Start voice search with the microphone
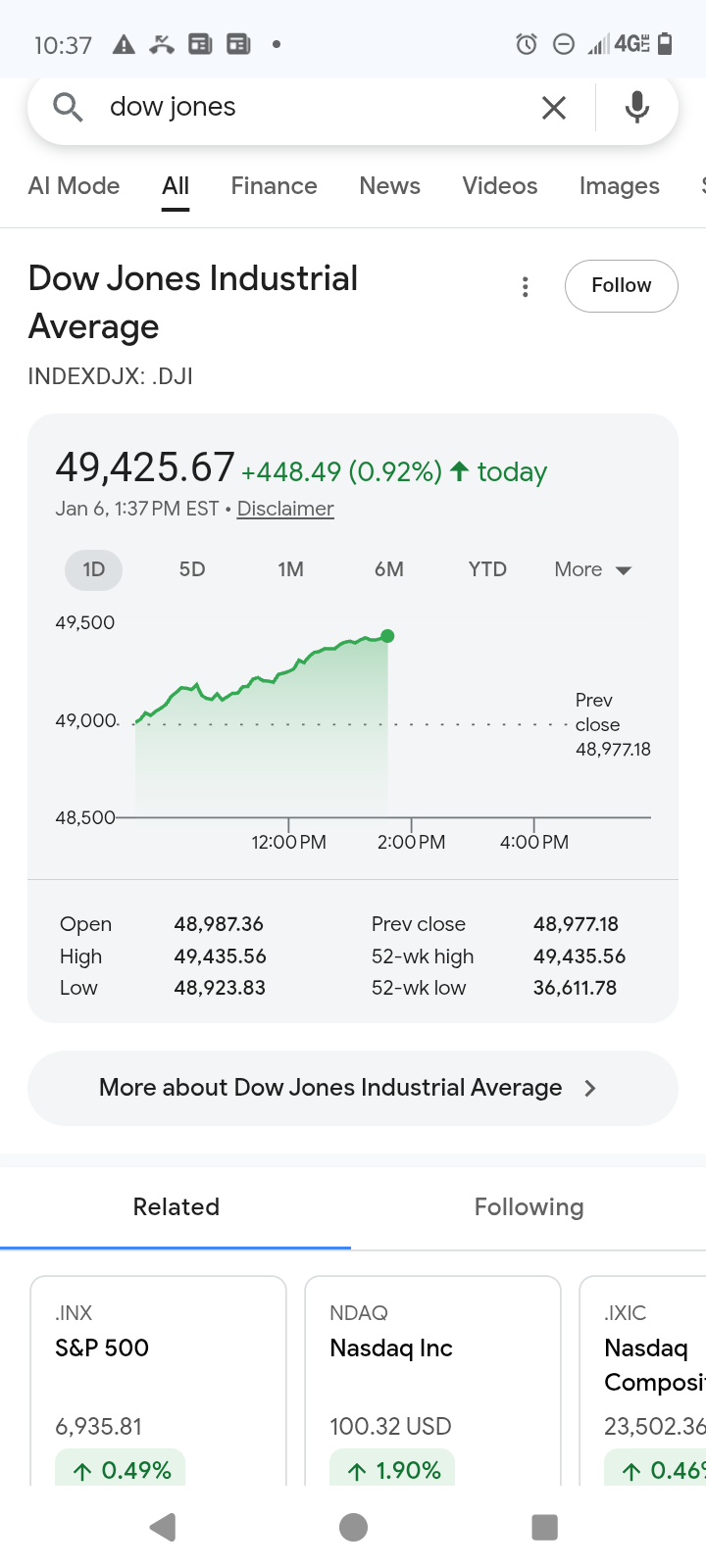Screen dimensions: 706x1568 [x=637, y=107]
